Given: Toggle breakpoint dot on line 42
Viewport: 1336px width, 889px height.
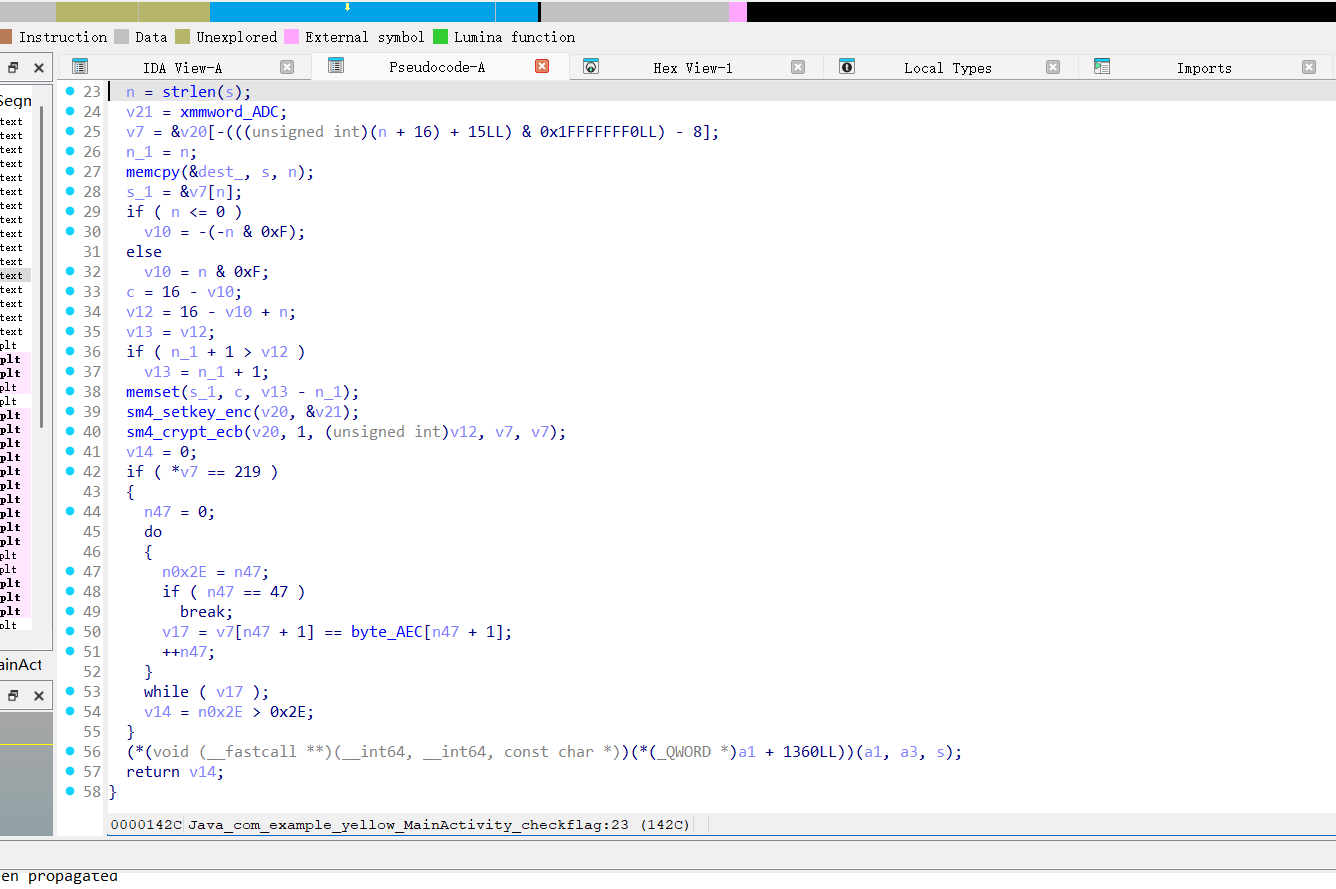Looking at the screenshot, I should pyautogui.click(x=70, y=471).
